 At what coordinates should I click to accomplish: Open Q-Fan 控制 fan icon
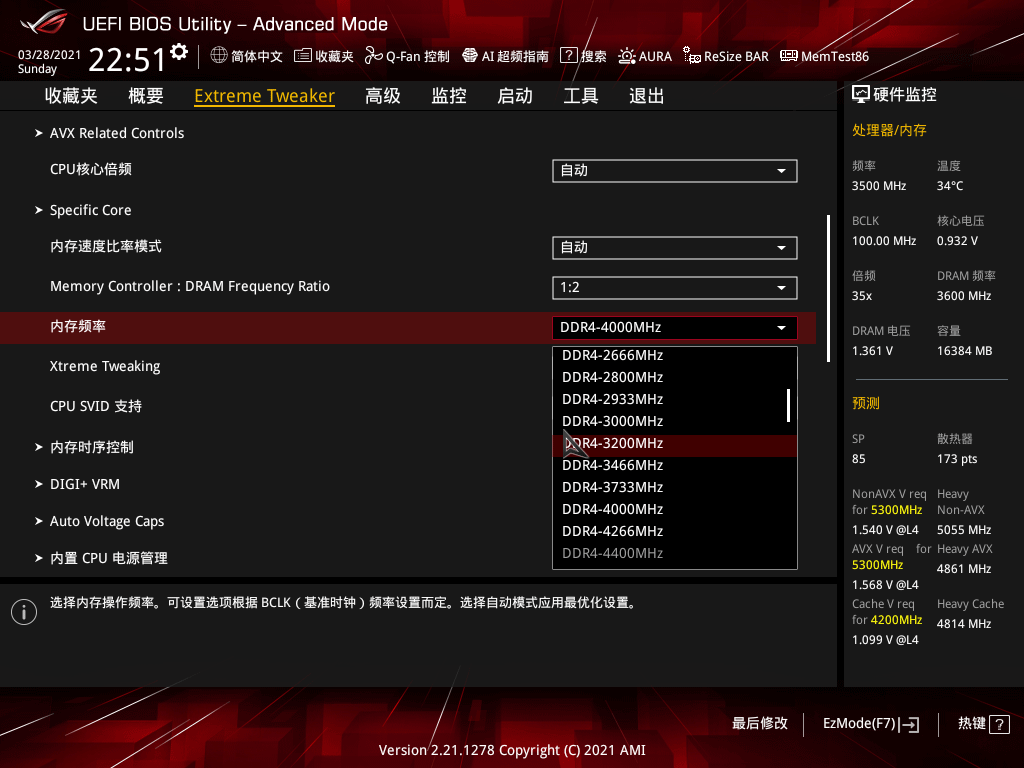pyautogui.click(x=374, y=56)
